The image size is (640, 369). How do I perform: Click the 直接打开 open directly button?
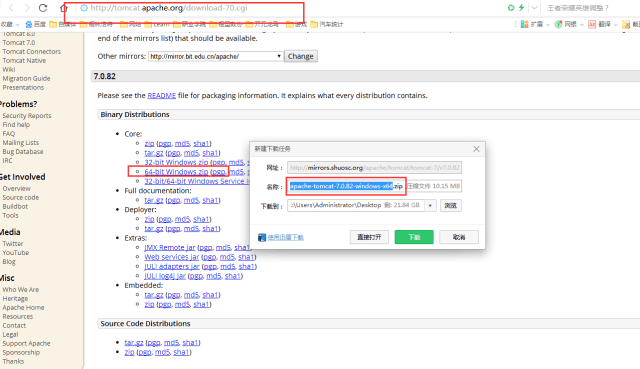click(369, 237)
